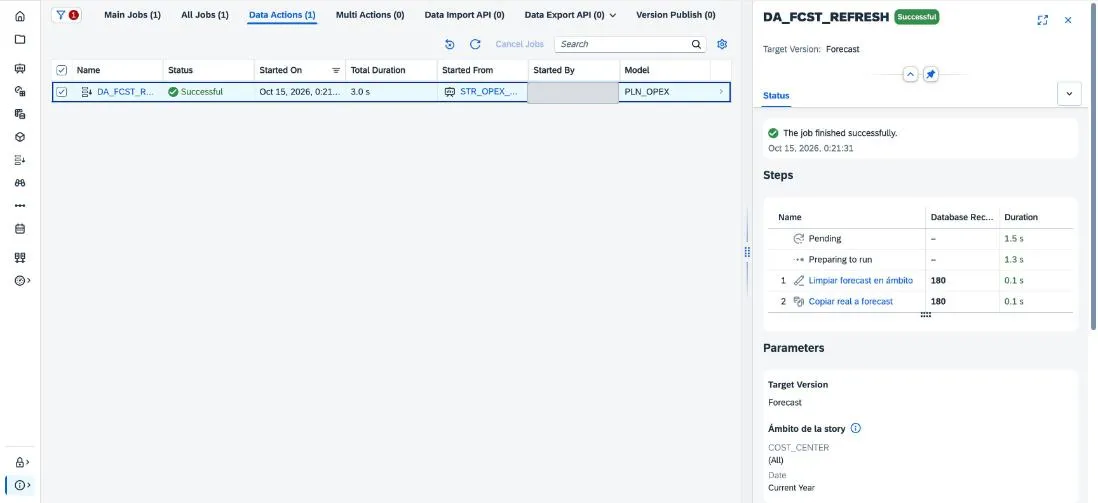
Task: Expand the System info menu
Action: click(x=22, y=485)
